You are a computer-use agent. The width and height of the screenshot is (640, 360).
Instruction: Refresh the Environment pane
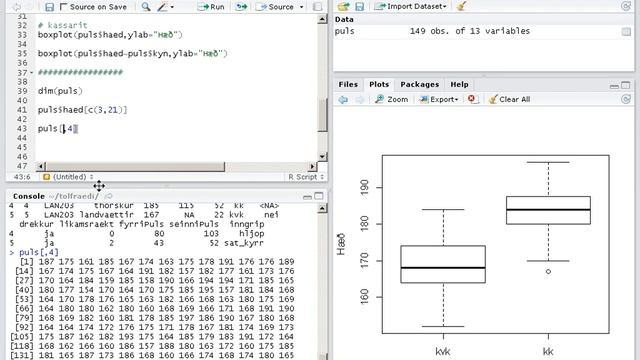[x=626, y=6]
